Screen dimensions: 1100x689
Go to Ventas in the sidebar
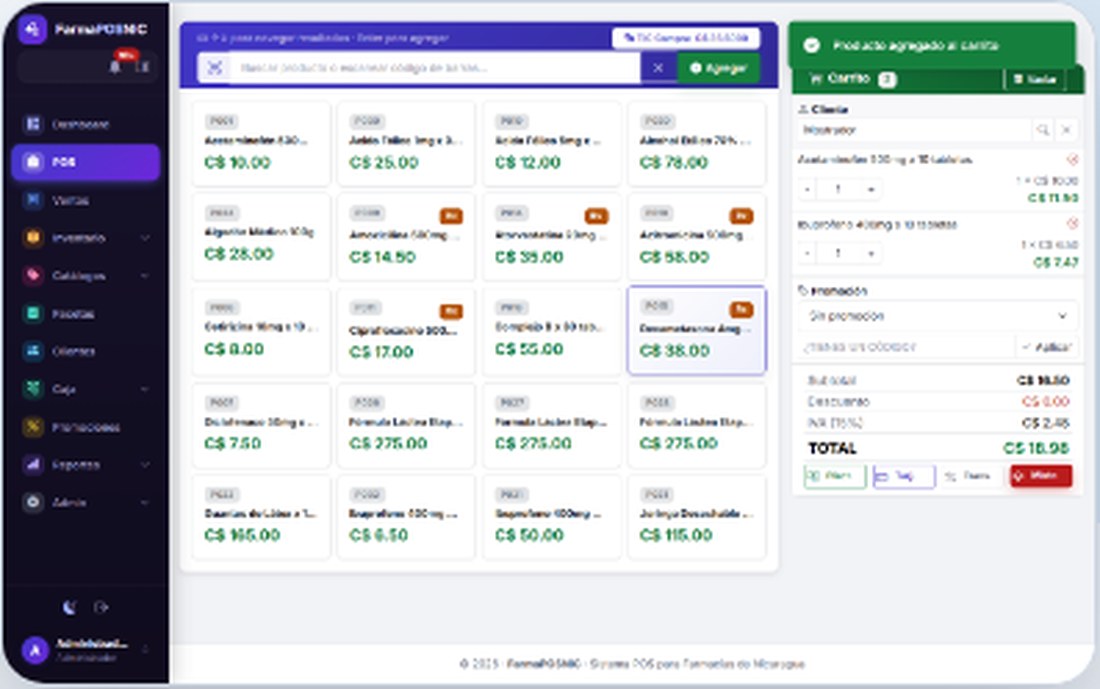tap(86, 201)
